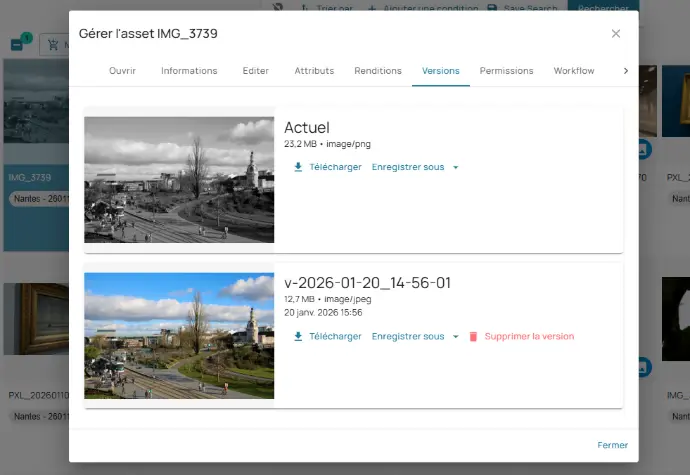Go to the Editer tab

[255, 71]
